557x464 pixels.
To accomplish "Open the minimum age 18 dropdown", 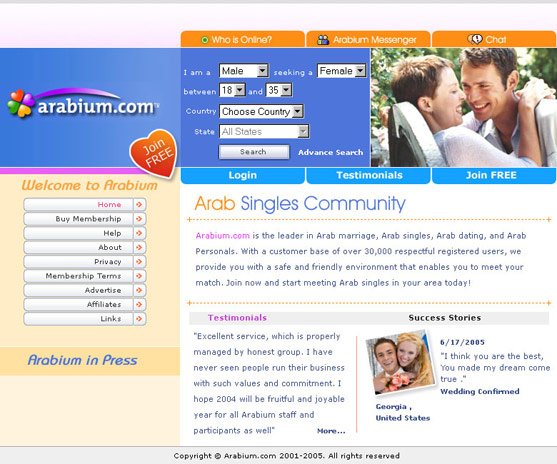I will 232,90.
